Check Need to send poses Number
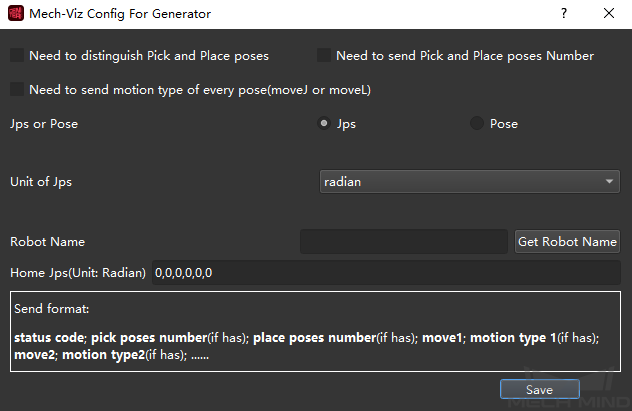 (x=324, y=56)
